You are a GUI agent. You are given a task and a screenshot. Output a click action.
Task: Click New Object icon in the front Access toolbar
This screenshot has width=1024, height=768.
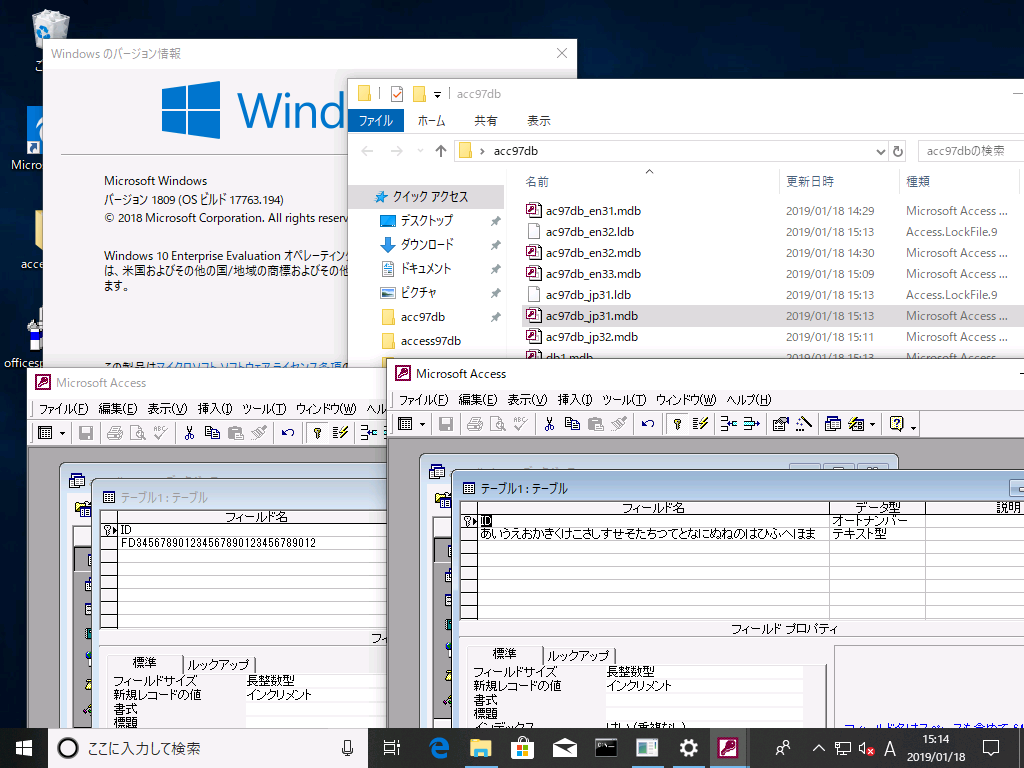856,424
